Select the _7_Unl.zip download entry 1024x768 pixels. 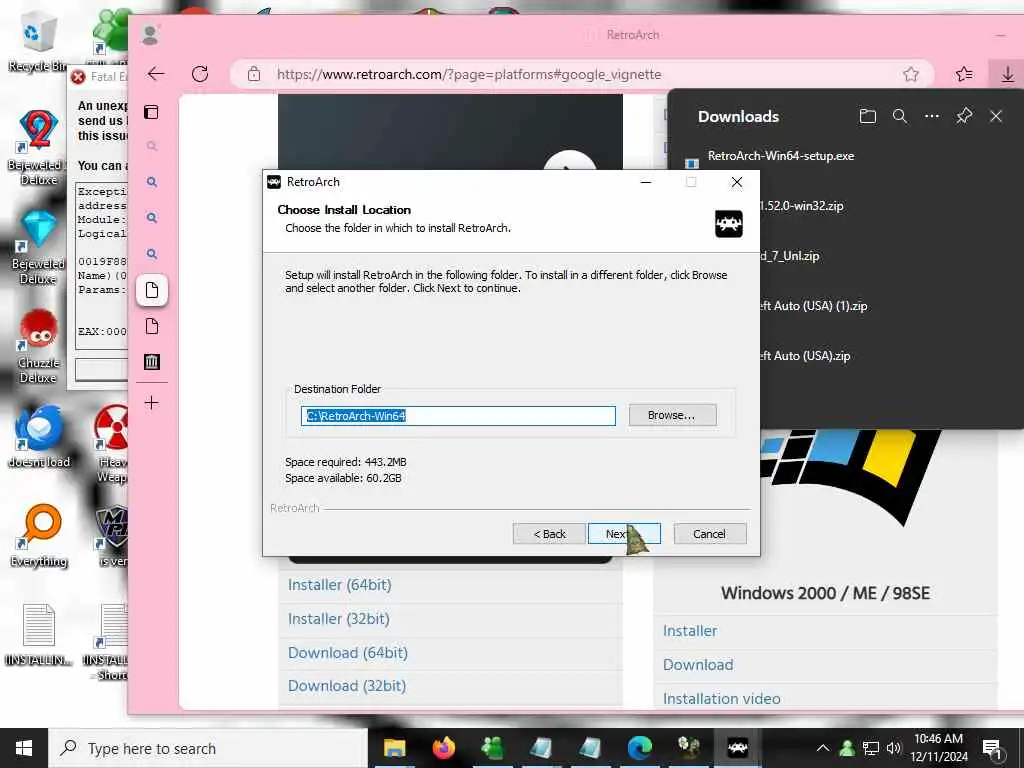coord(790,256)
